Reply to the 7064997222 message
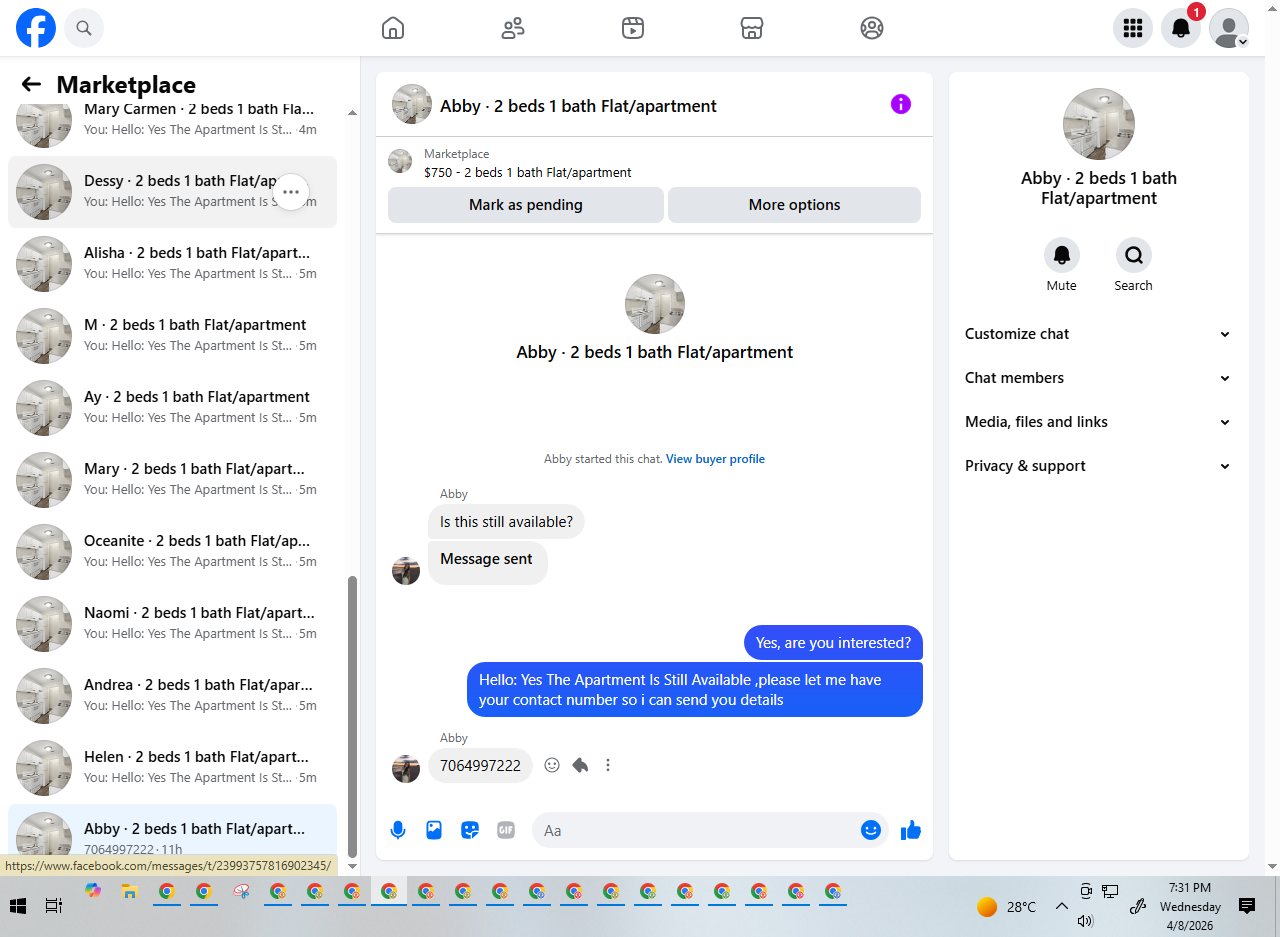Screen dimensions: 1280x937 (x=580, y=765)
